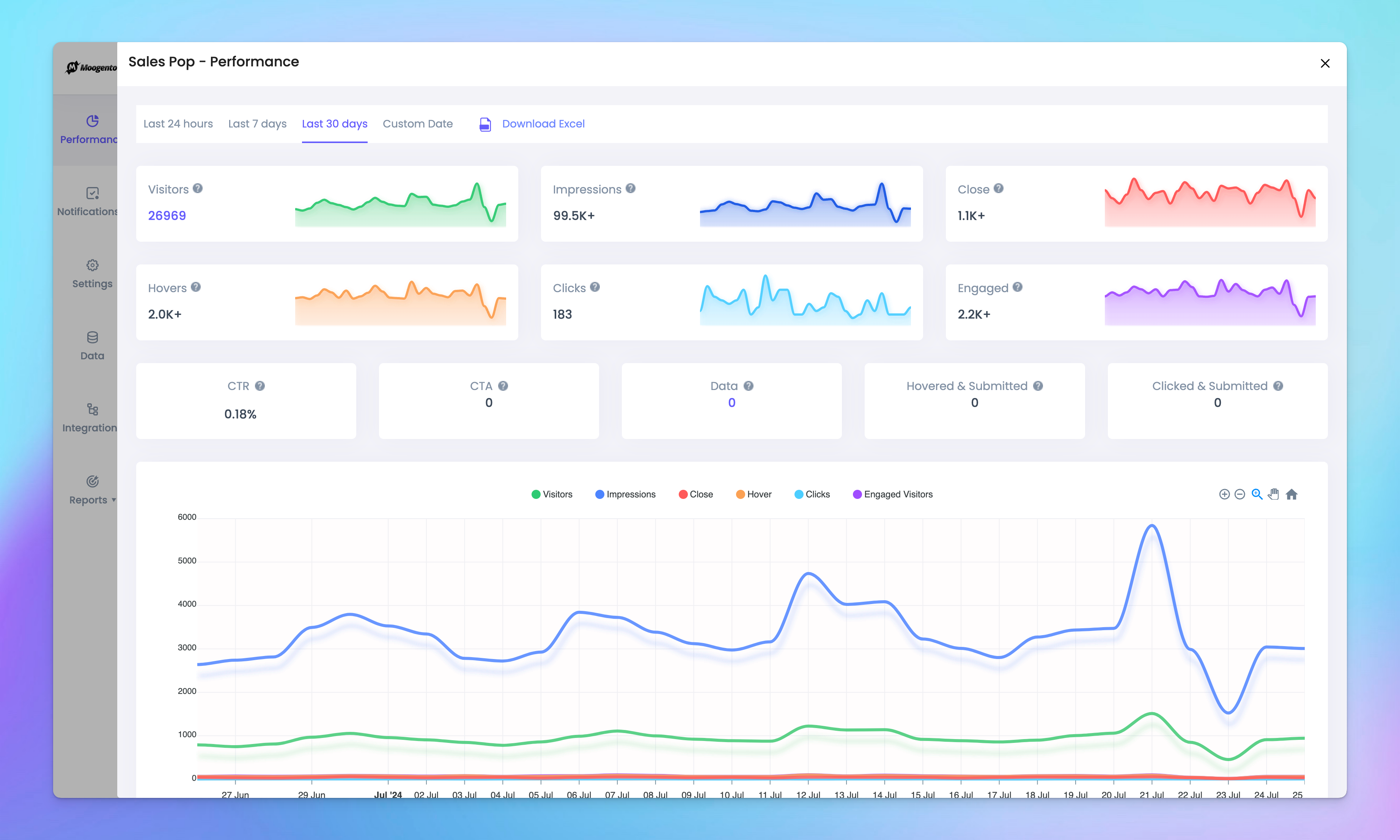The height and width of the screenshot is (840, 1400).
Task: Switch to Last 7 days tab
Action: pos(256,123)
